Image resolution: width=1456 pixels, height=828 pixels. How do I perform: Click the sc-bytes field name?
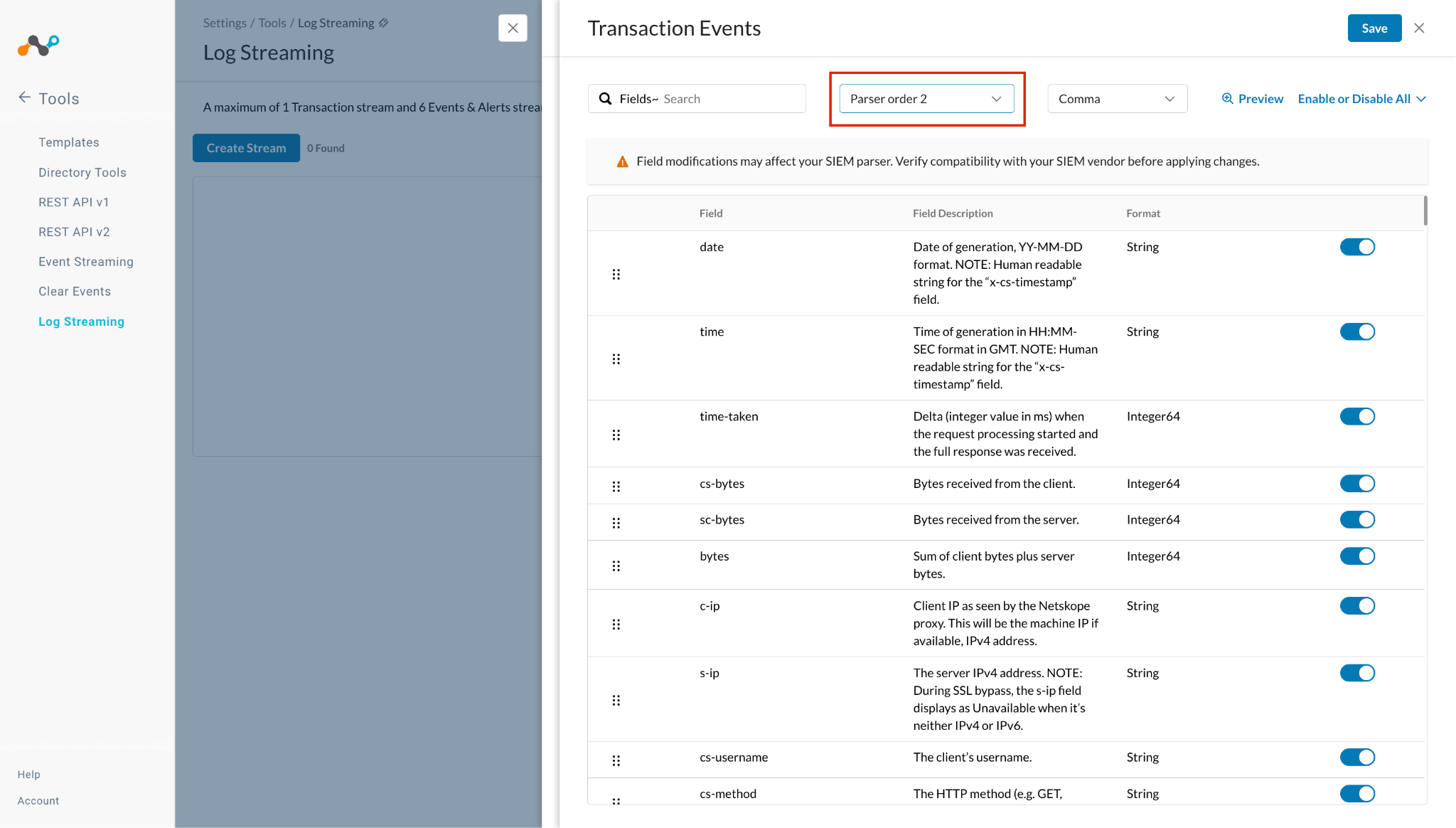tap(722, 520)
